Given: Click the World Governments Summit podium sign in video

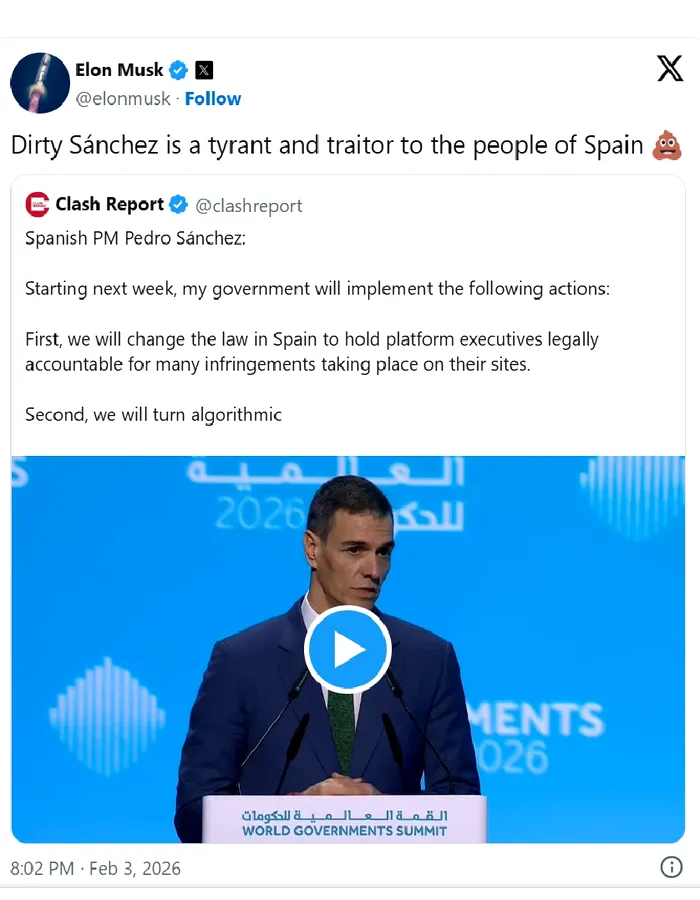Looking at the screenshot, I should click(344, 823).
